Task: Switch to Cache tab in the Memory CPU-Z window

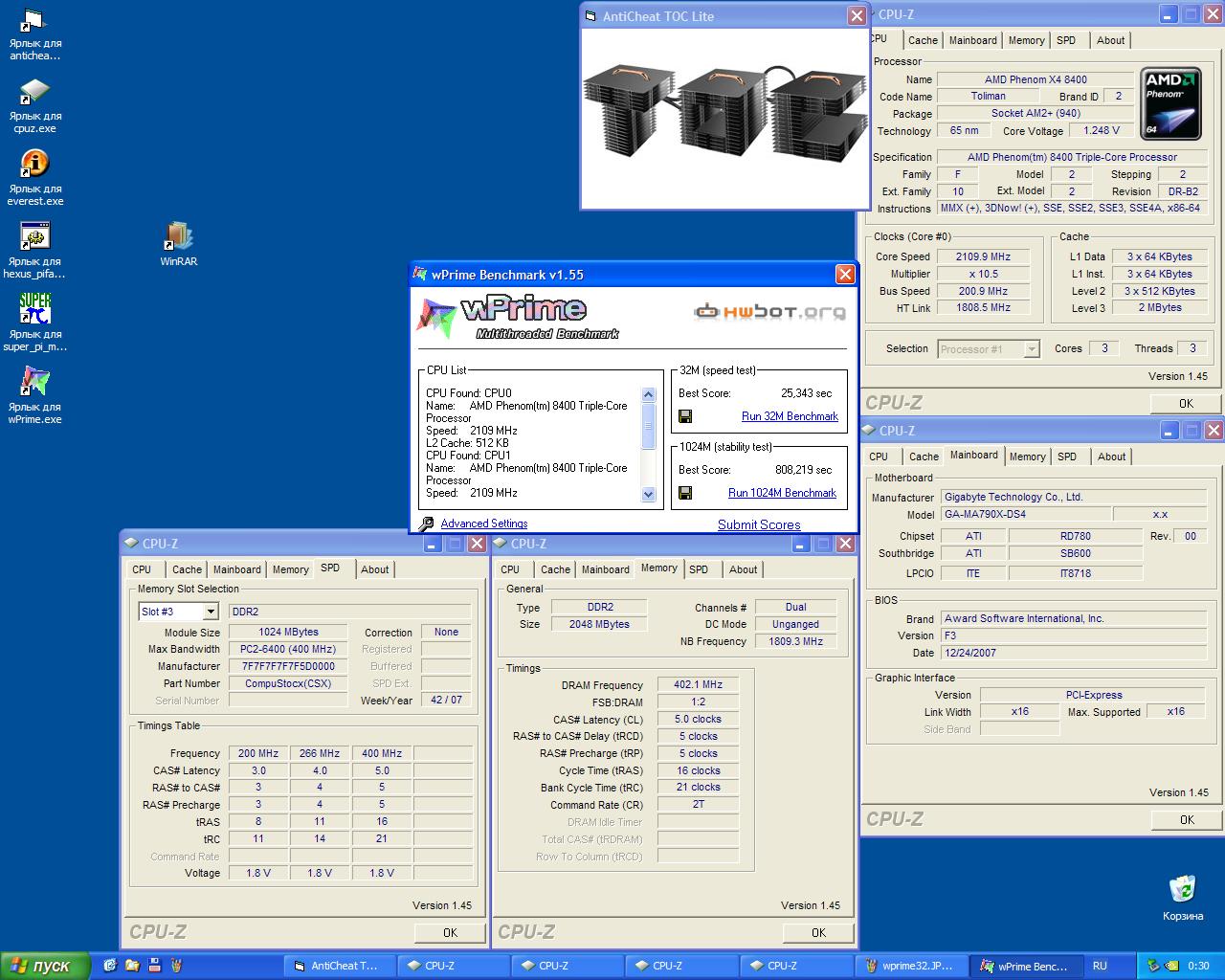Action: click(555, 569)
